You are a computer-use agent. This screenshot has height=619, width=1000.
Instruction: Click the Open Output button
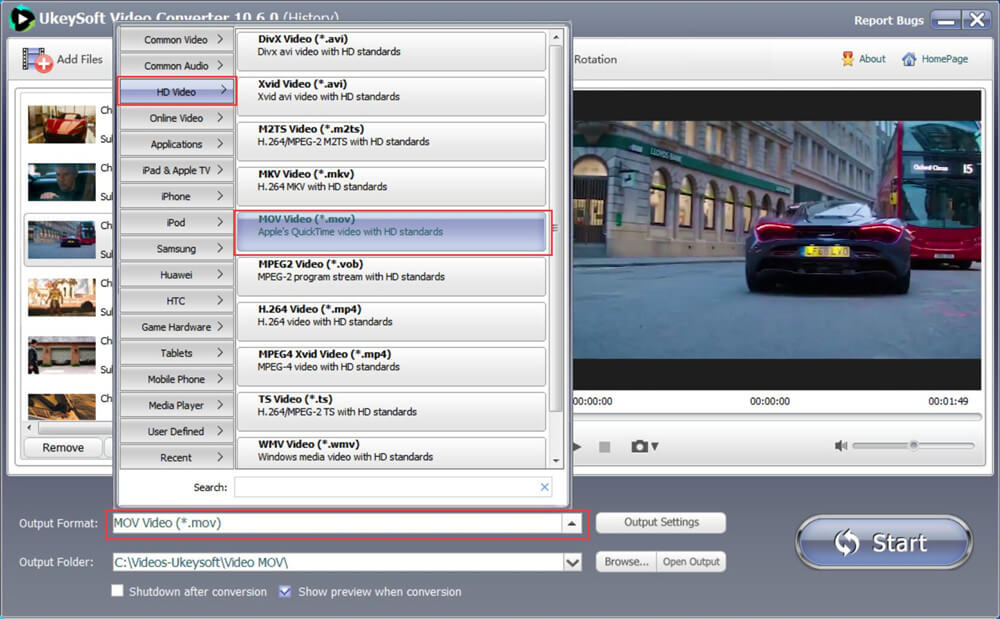point(691,562)
